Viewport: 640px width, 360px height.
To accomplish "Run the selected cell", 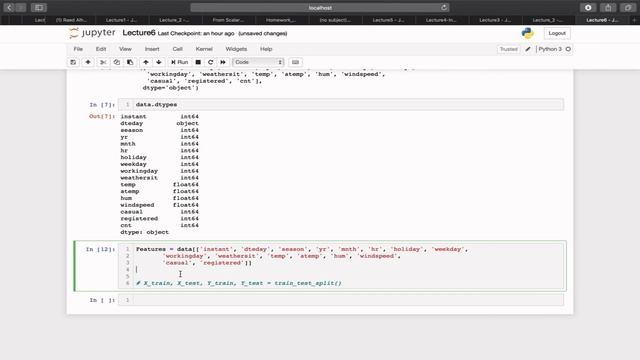I will (180, 62).
